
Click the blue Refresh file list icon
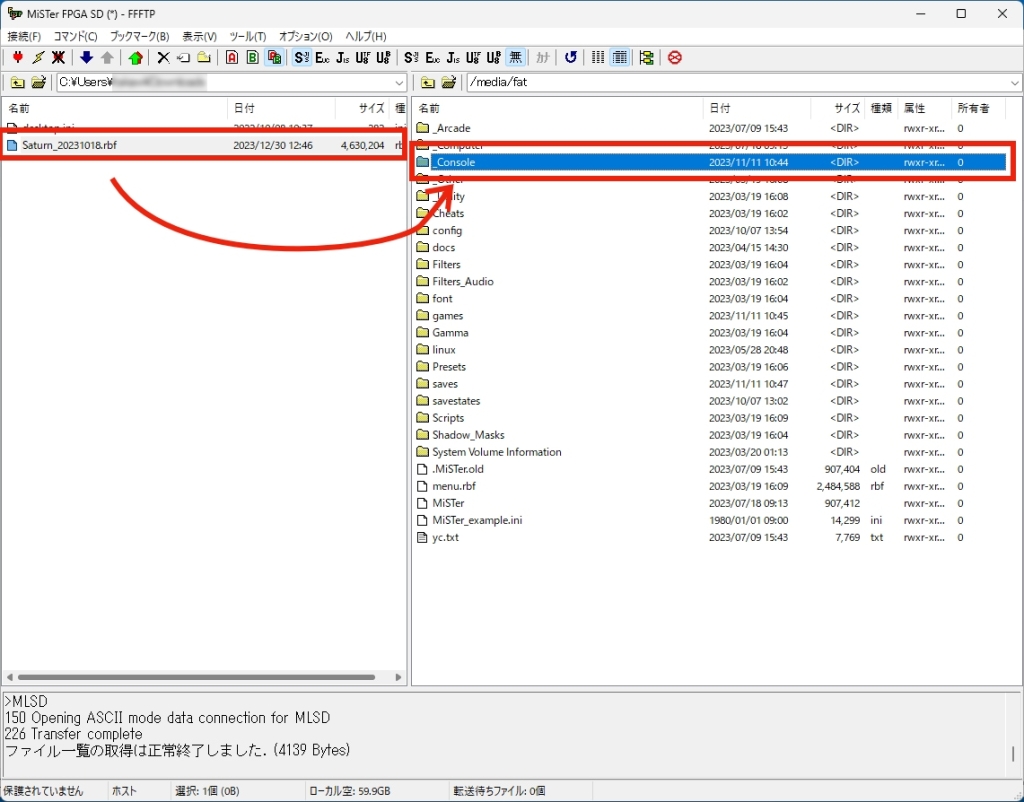571,58
